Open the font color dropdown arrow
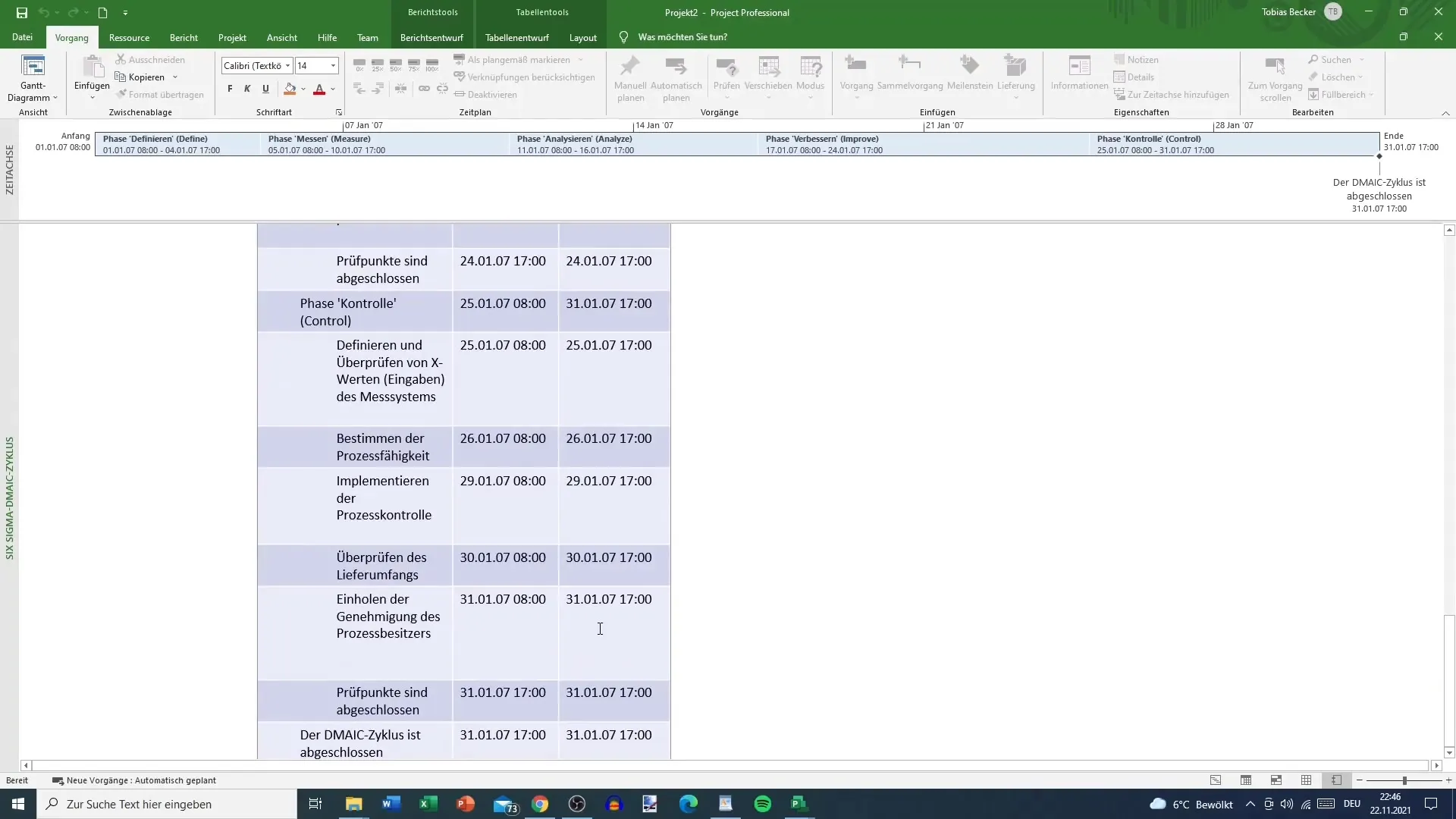 click(x=333, y=89)
